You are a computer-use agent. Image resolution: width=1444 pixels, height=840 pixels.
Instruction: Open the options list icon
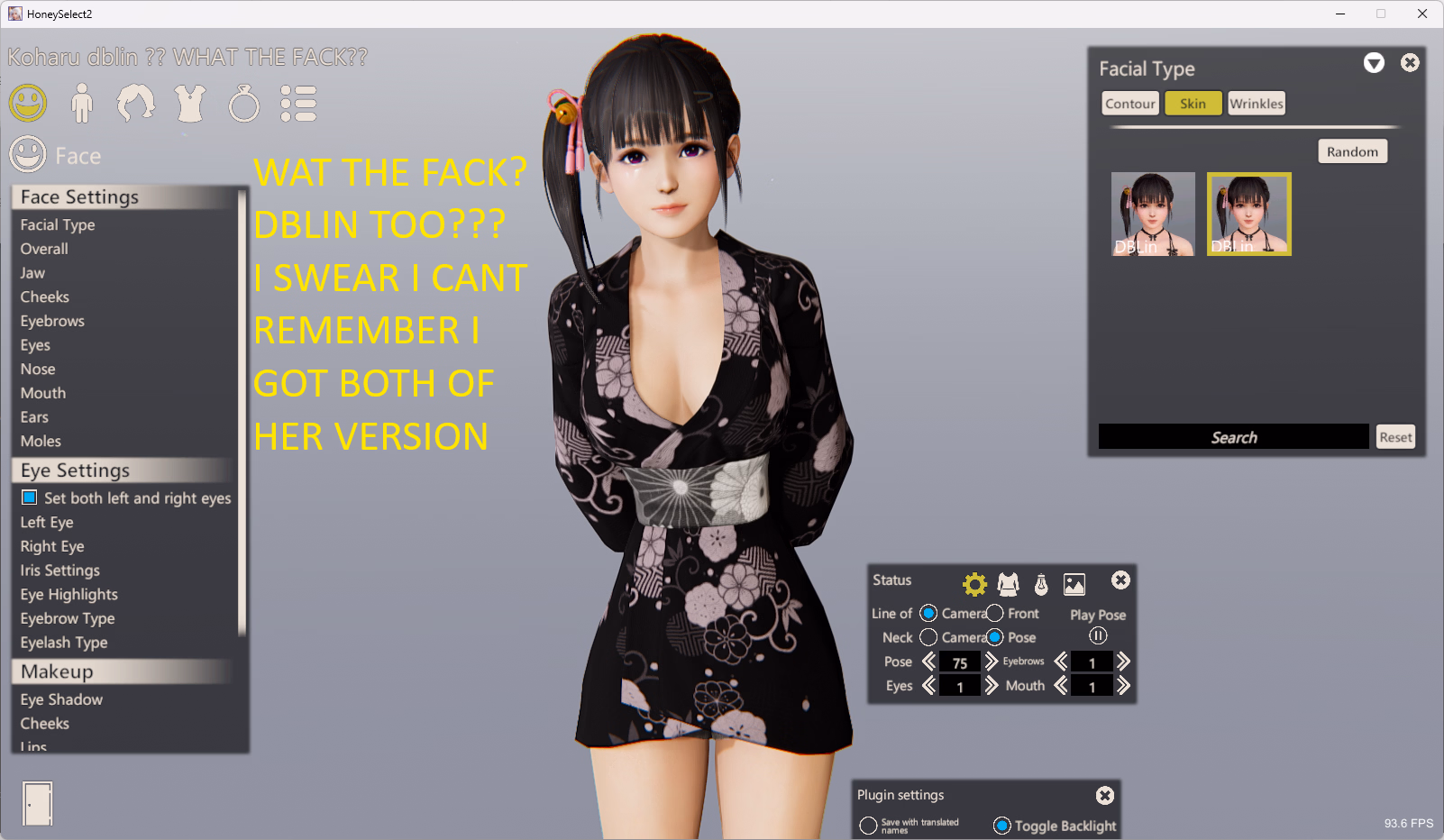click(x=298, y=104)
